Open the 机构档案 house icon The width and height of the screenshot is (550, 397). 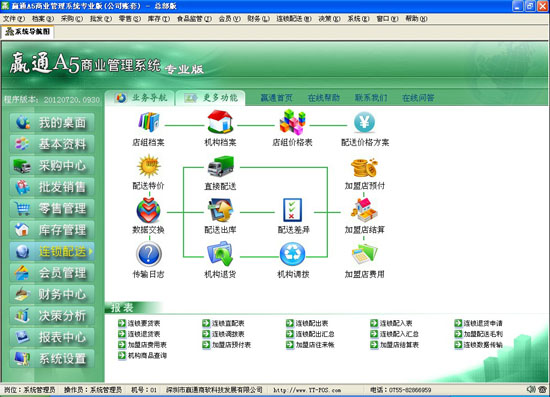[x=220, y=122]
